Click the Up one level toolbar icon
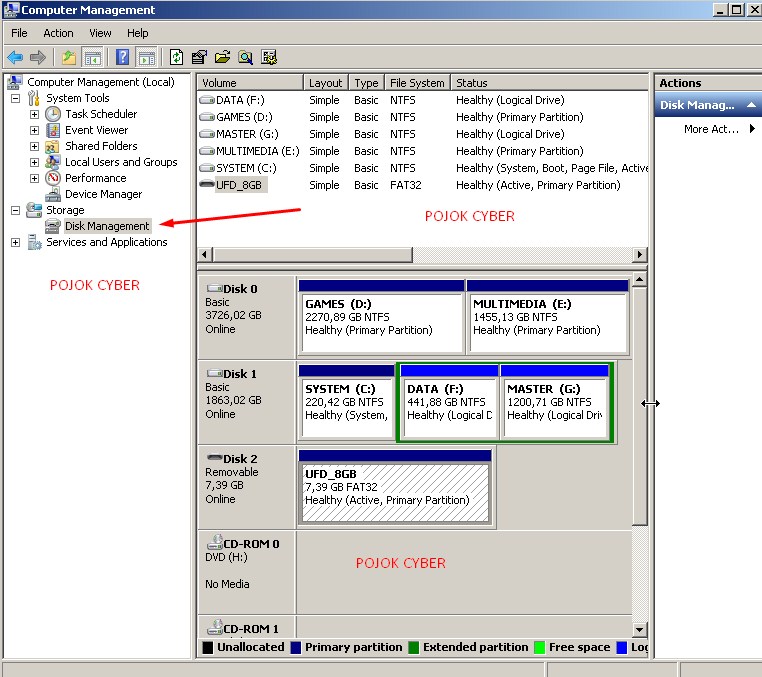The height and width of the screenshot is (677, 762). point(69,57)
